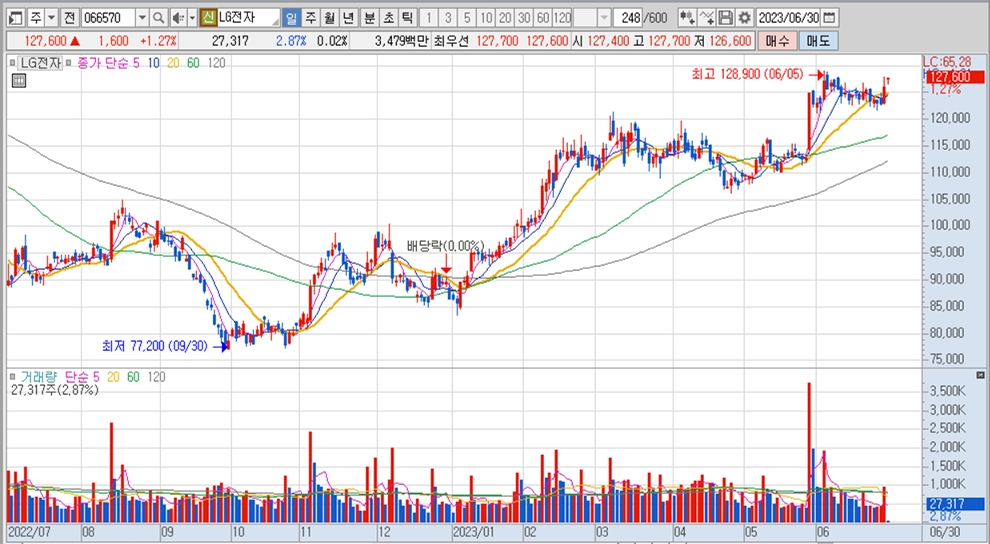Click the speaker sound icon
Image resolution: width=990 pixels, height=544 pixels.
click(177, 18)
